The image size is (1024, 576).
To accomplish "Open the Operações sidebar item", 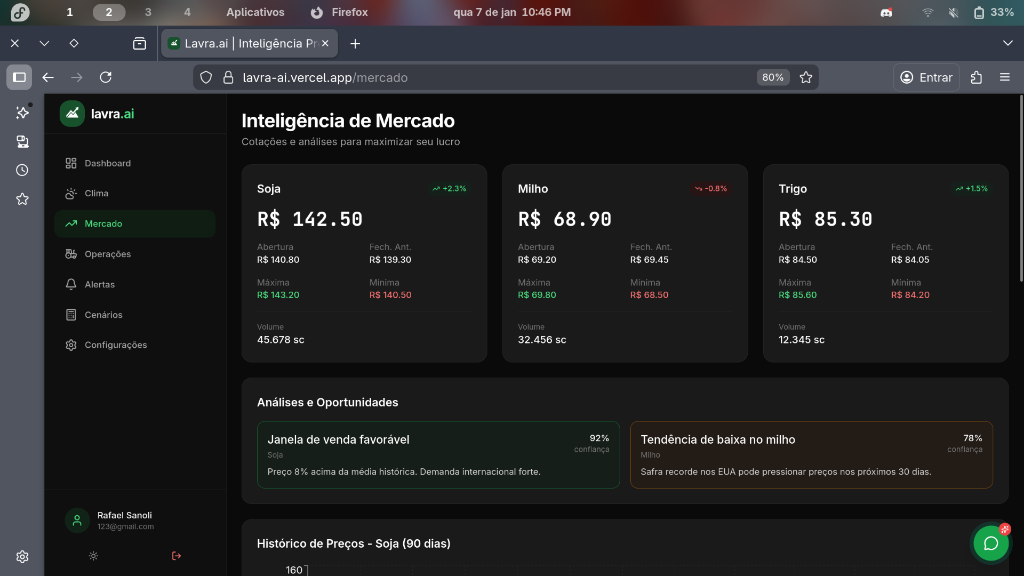I will tap(107, 254).
